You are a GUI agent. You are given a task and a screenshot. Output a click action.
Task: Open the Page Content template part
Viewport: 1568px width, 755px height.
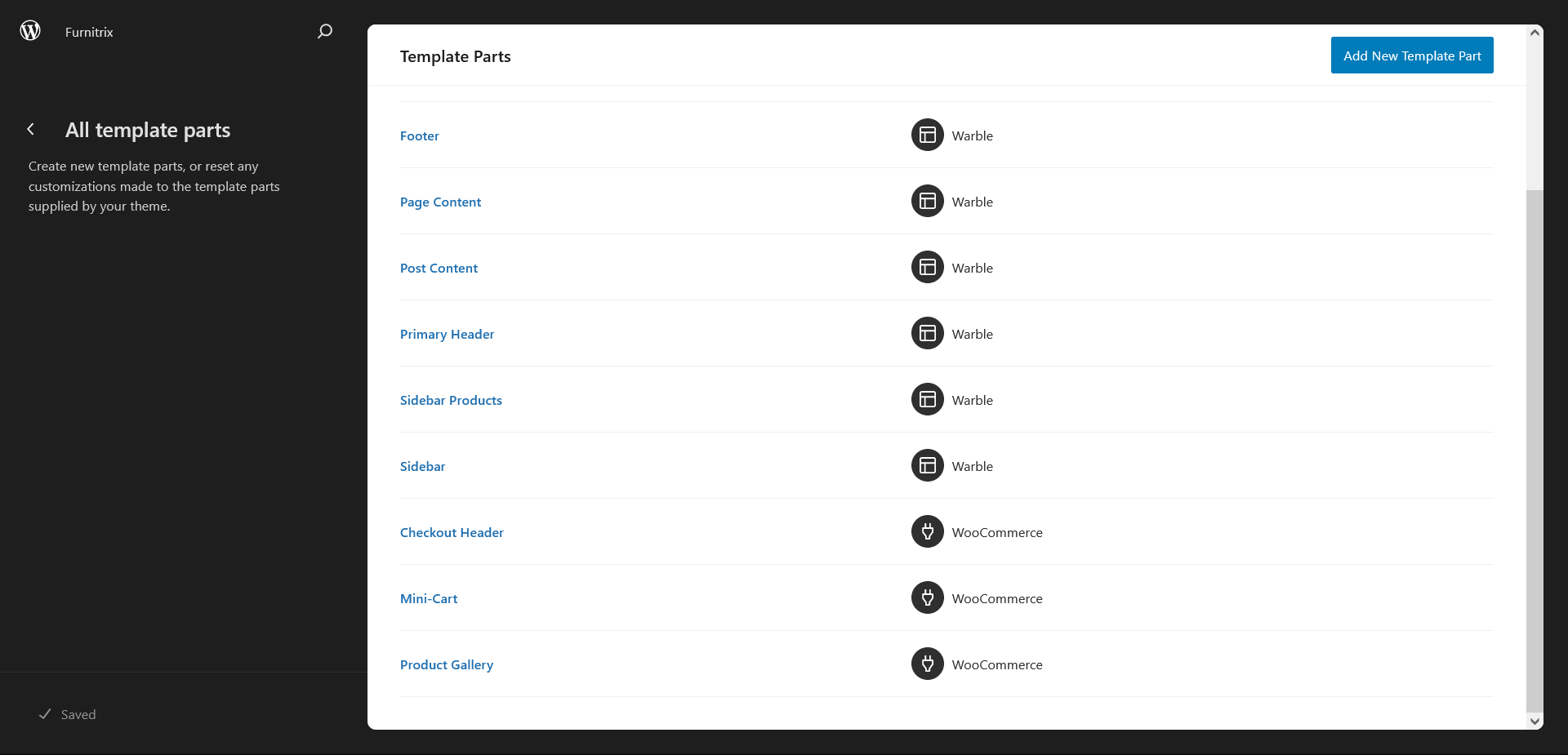440,202
